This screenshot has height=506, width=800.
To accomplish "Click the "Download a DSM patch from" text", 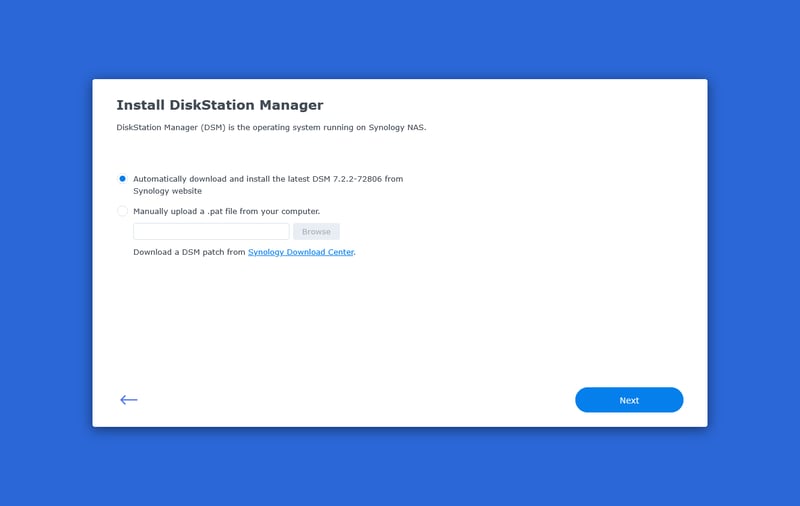I will 189,252.
